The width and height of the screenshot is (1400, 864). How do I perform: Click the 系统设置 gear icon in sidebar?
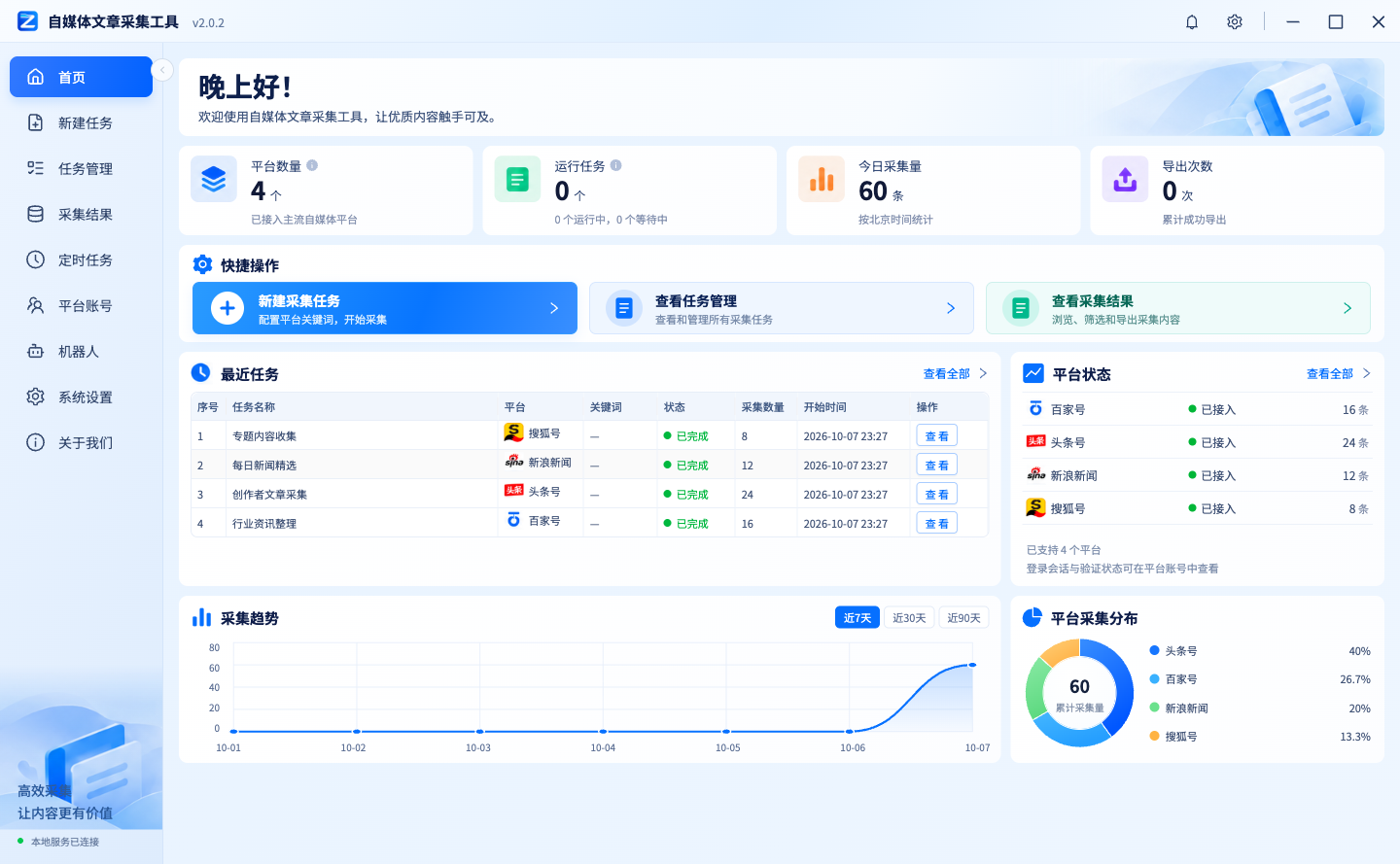tap(36, 397)
